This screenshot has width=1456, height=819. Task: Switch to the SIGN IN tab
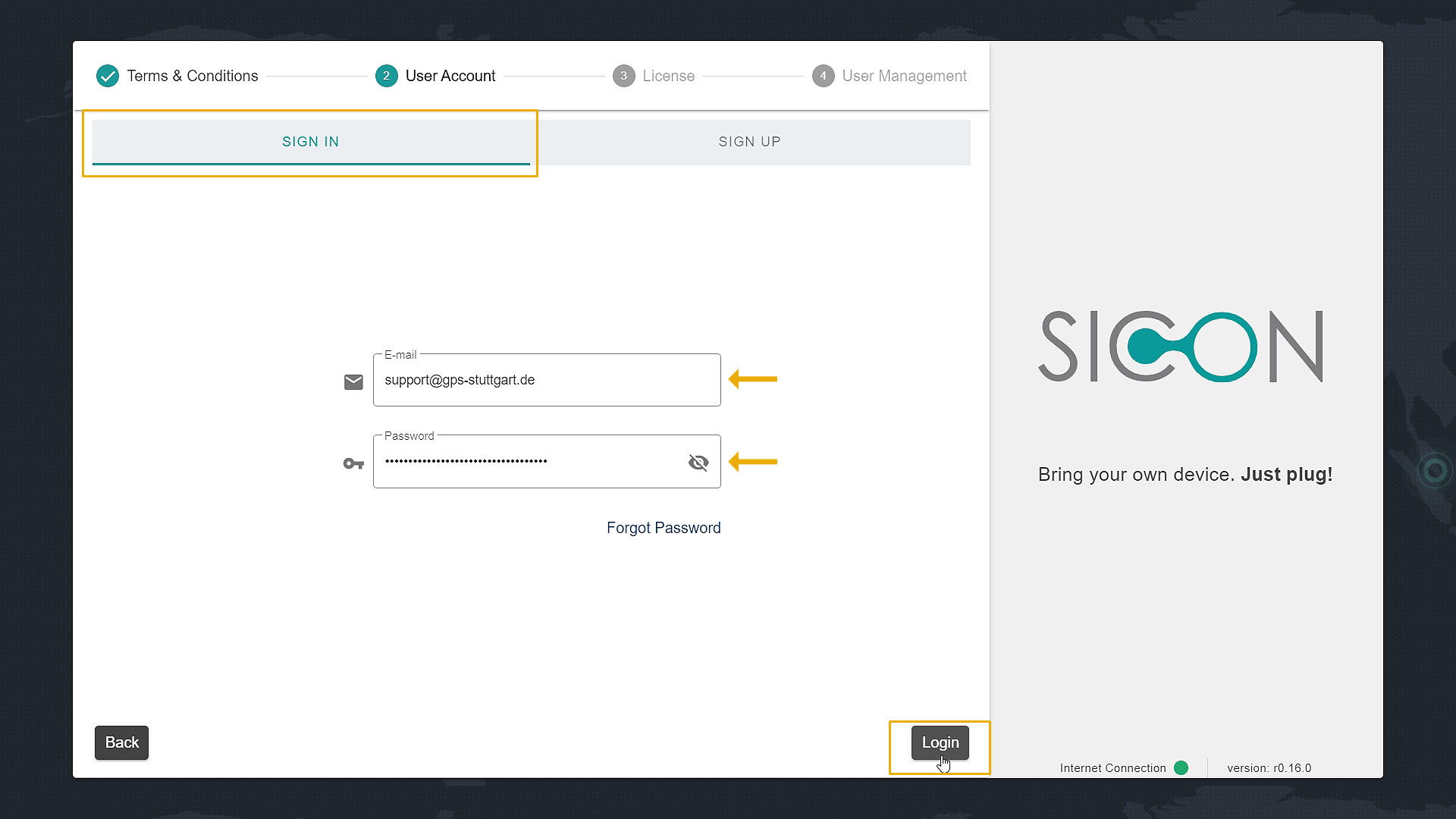[311, 142]
